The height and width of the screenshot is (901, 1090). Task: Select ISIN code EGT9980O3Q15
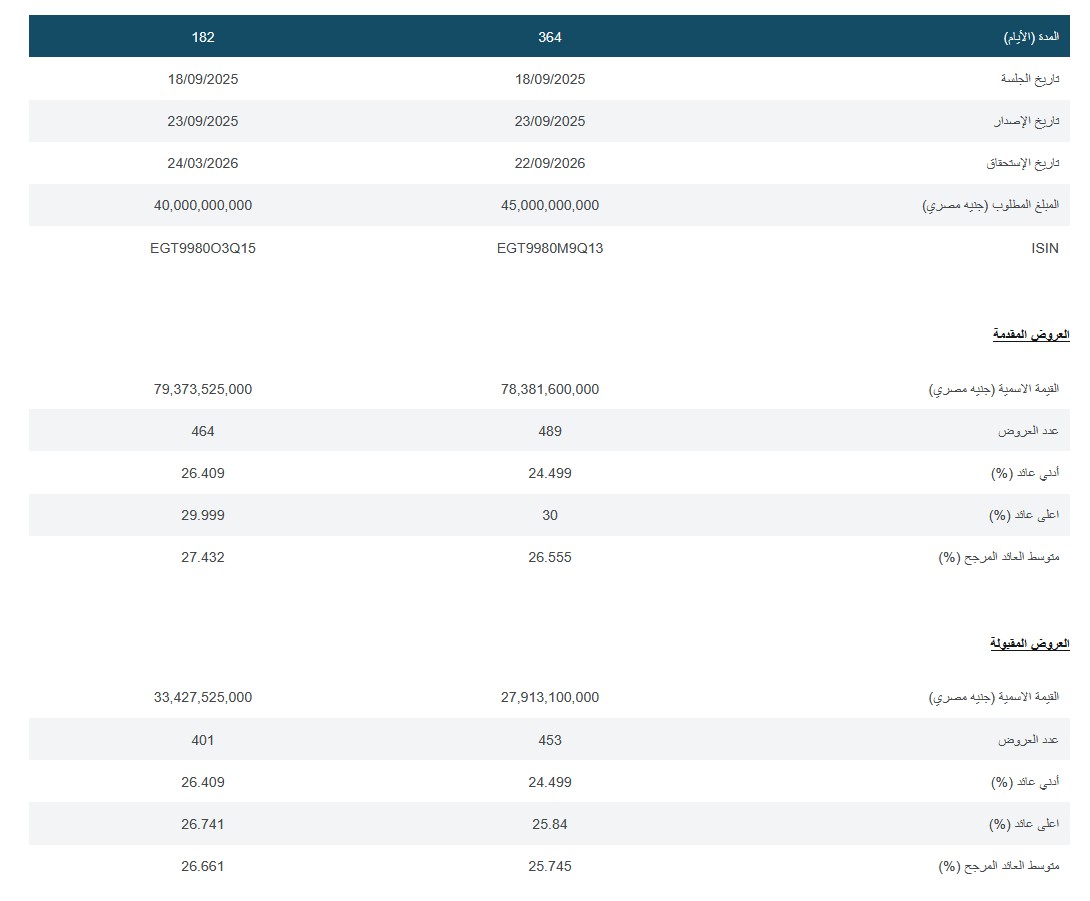click(203, 248)
